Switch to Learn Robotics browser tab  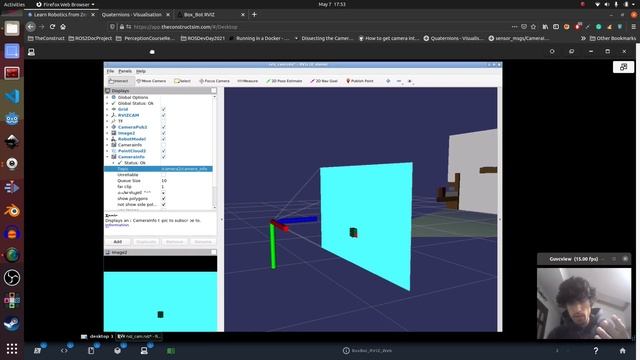[x=60, y=14]
